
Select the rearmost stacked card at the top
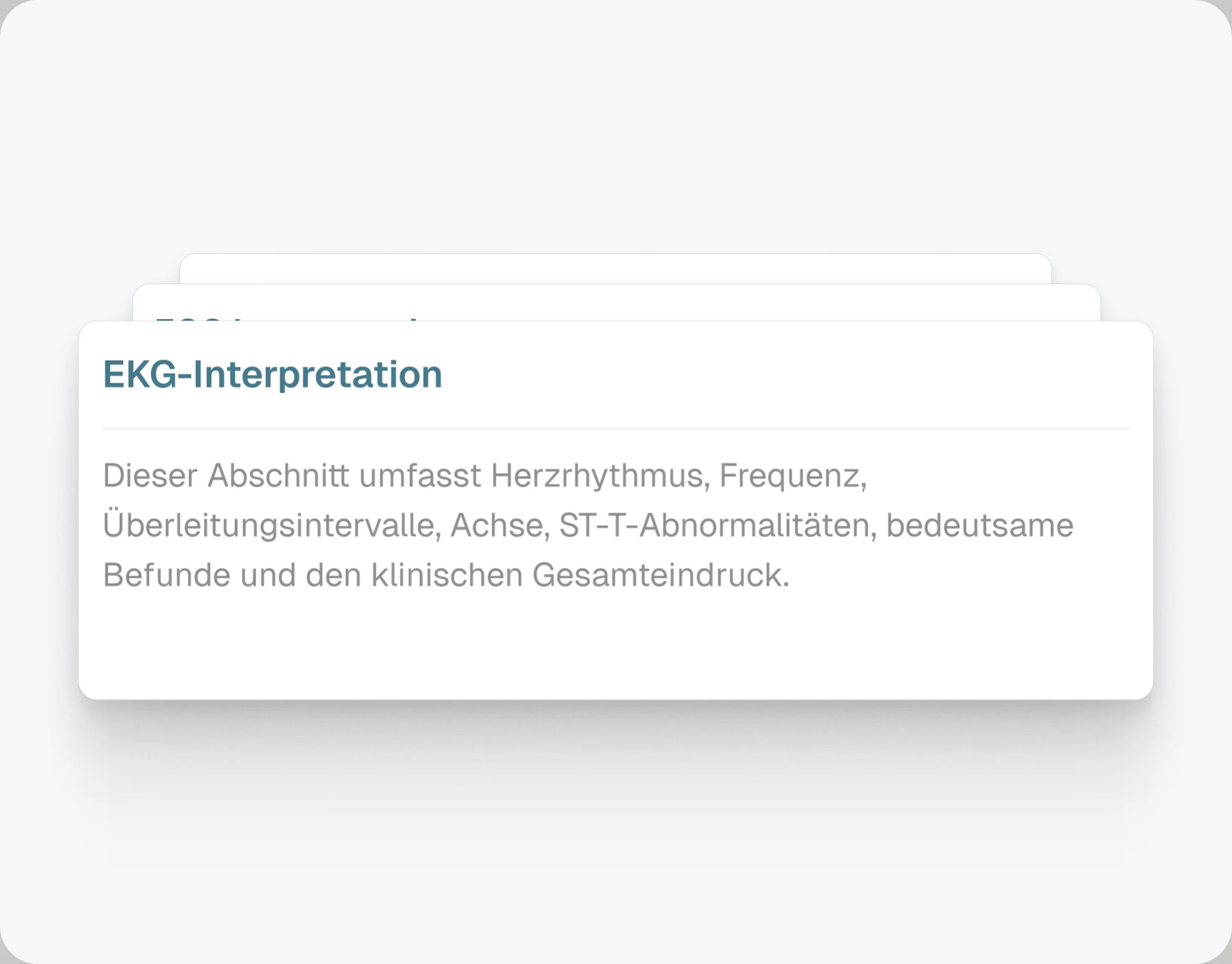coord(615,269)
